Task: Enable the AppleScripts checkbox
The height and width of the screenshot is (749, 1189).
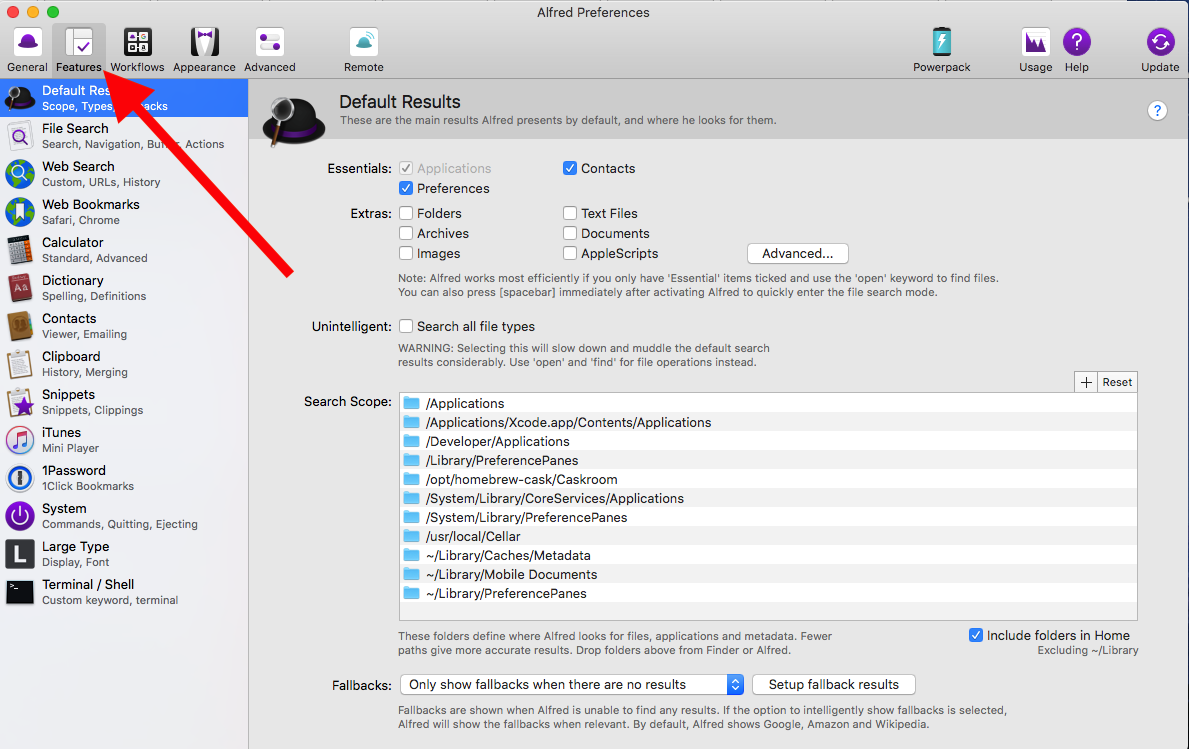Action: [x=569, y=253]
